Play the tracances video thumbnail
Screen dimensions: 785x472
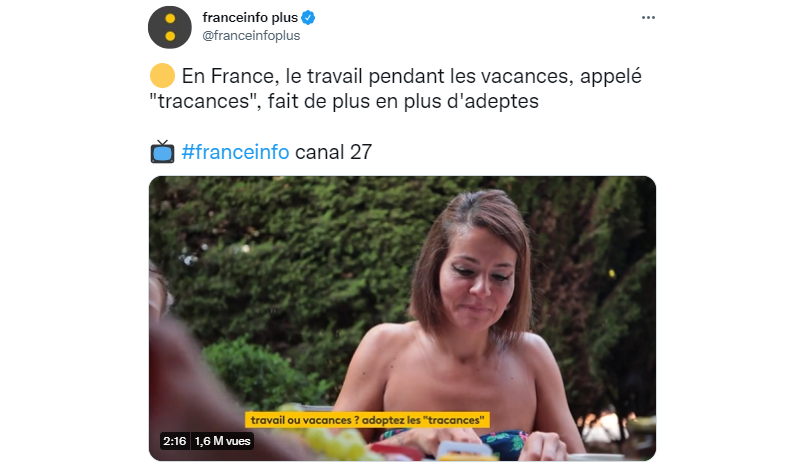pyautogui.click(x=402, y=318)
